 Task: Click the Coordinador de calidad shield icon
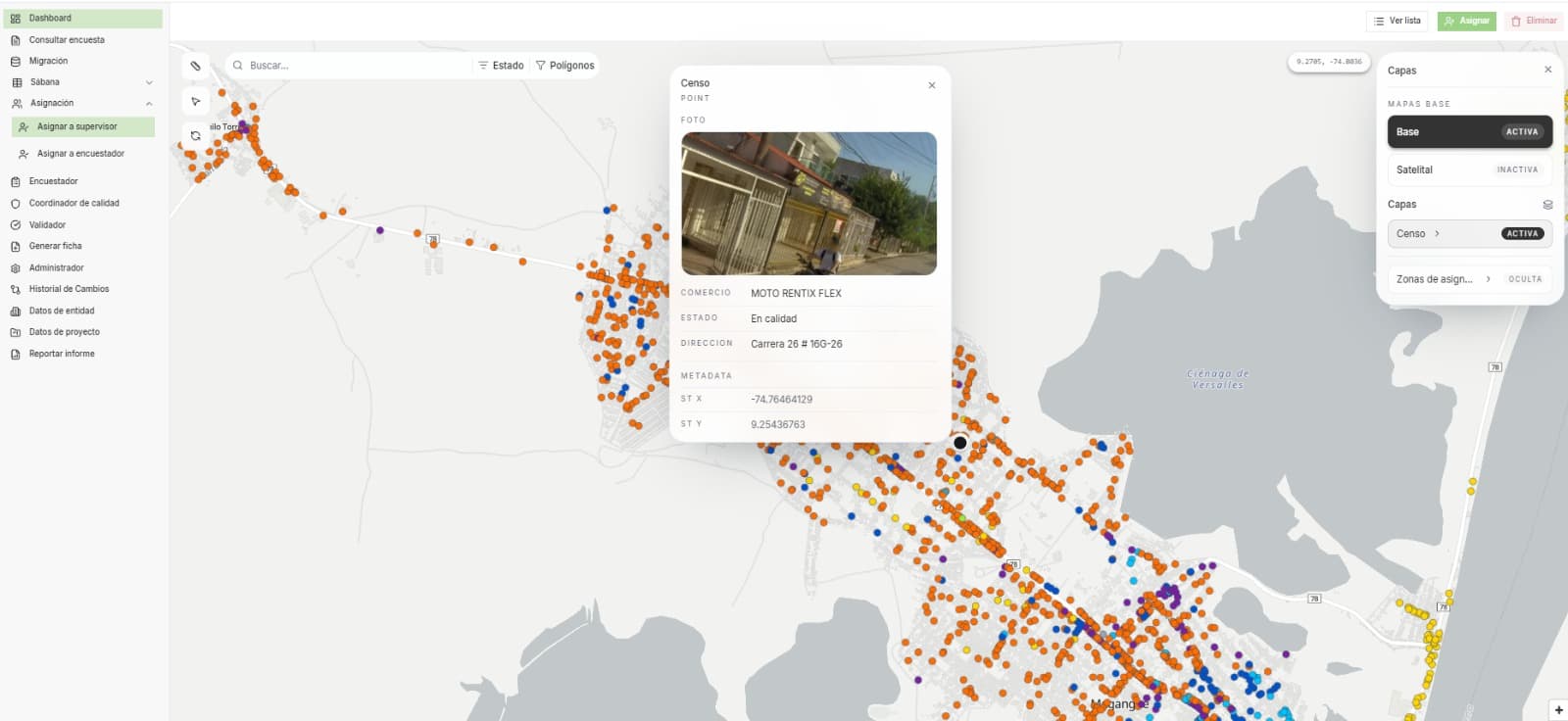(x=16, y=204)
